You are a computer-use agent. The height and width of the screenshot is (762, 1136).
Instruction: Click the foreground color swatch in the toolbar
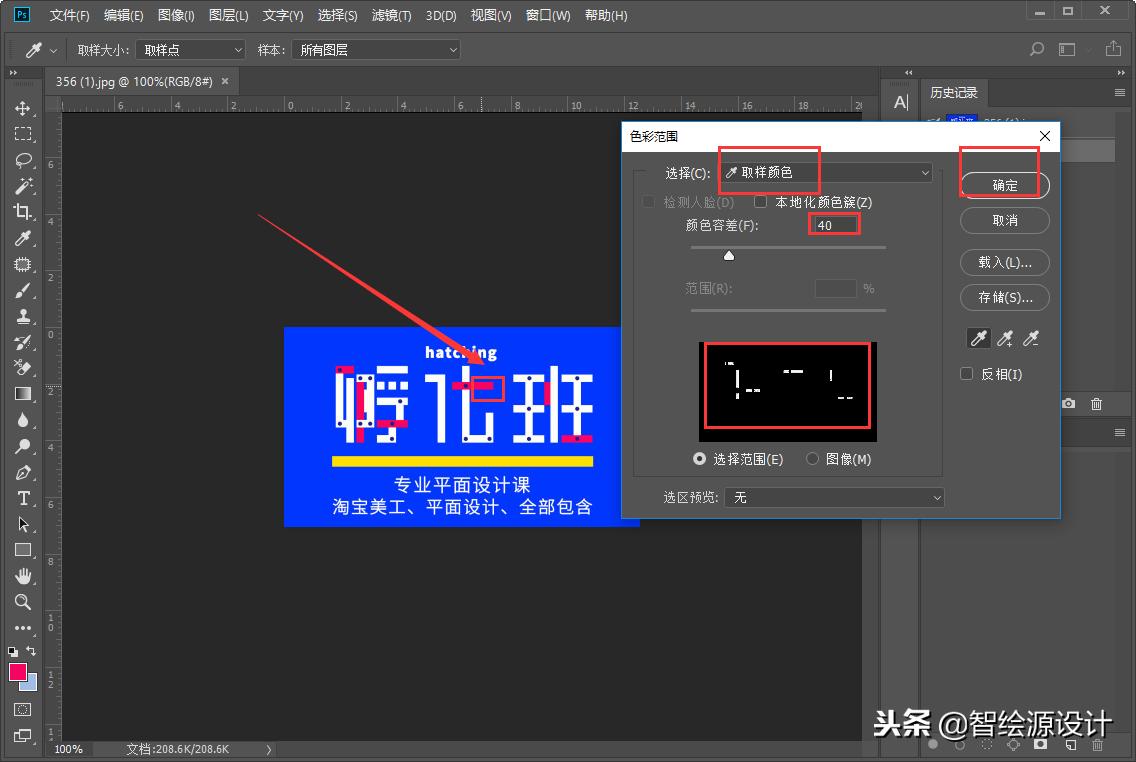18,673
